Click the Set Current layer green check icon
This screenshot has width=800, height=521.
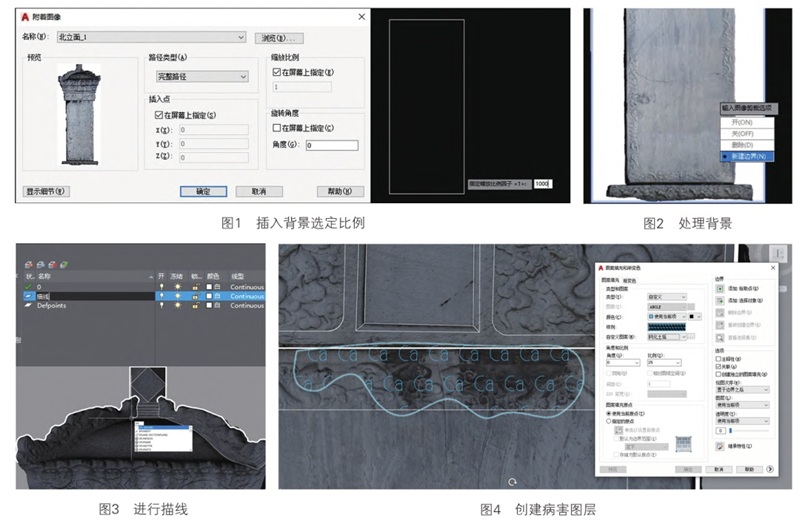tap(64, 265)
